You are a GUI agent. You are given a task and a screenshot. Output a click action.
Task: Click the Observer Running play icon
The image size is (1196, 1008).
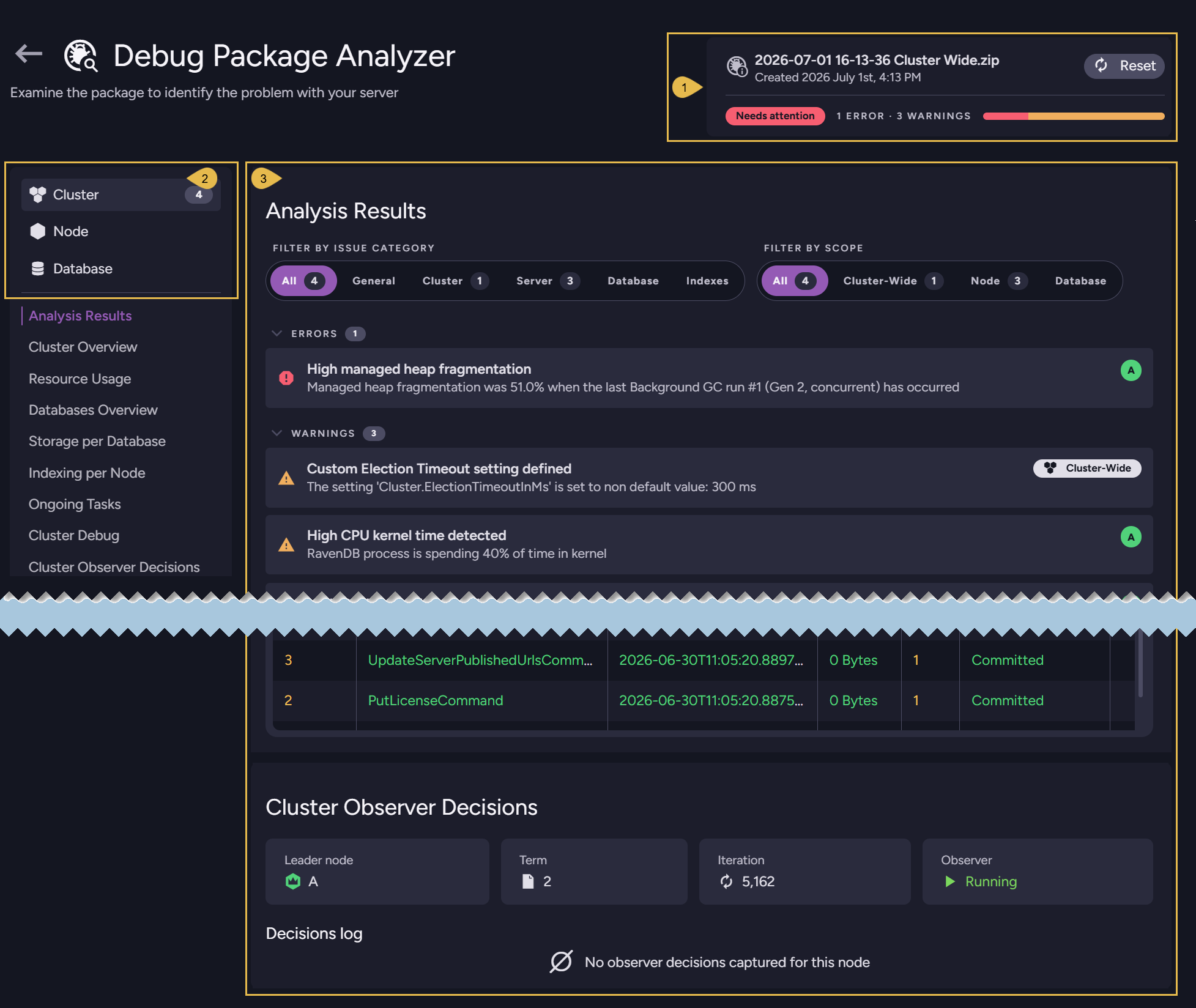tap(949, 881)
